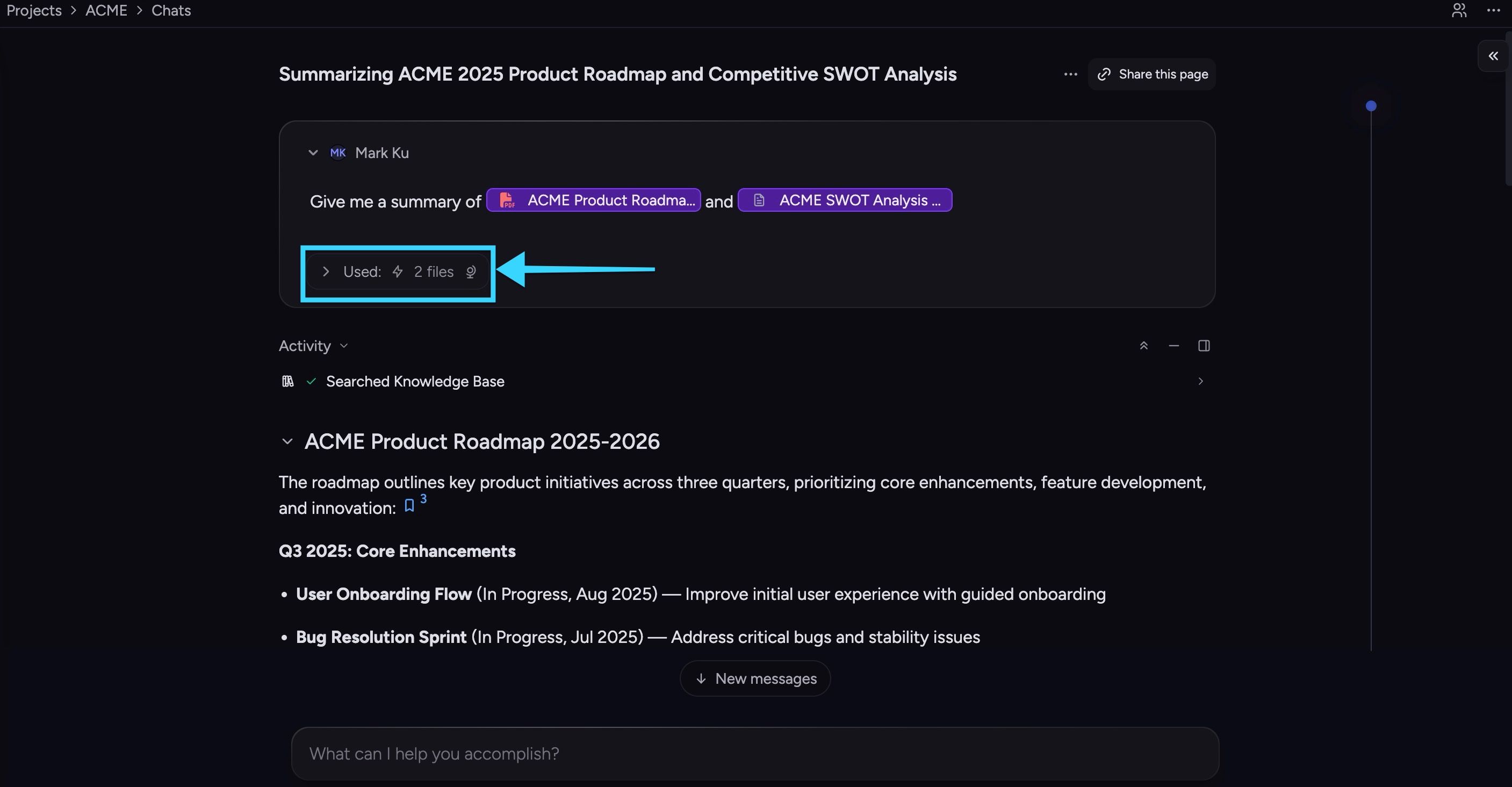Open the Activity dropdown
Image resolution: width=1512 pixels, height=787 pixels.
click(313, 346)
